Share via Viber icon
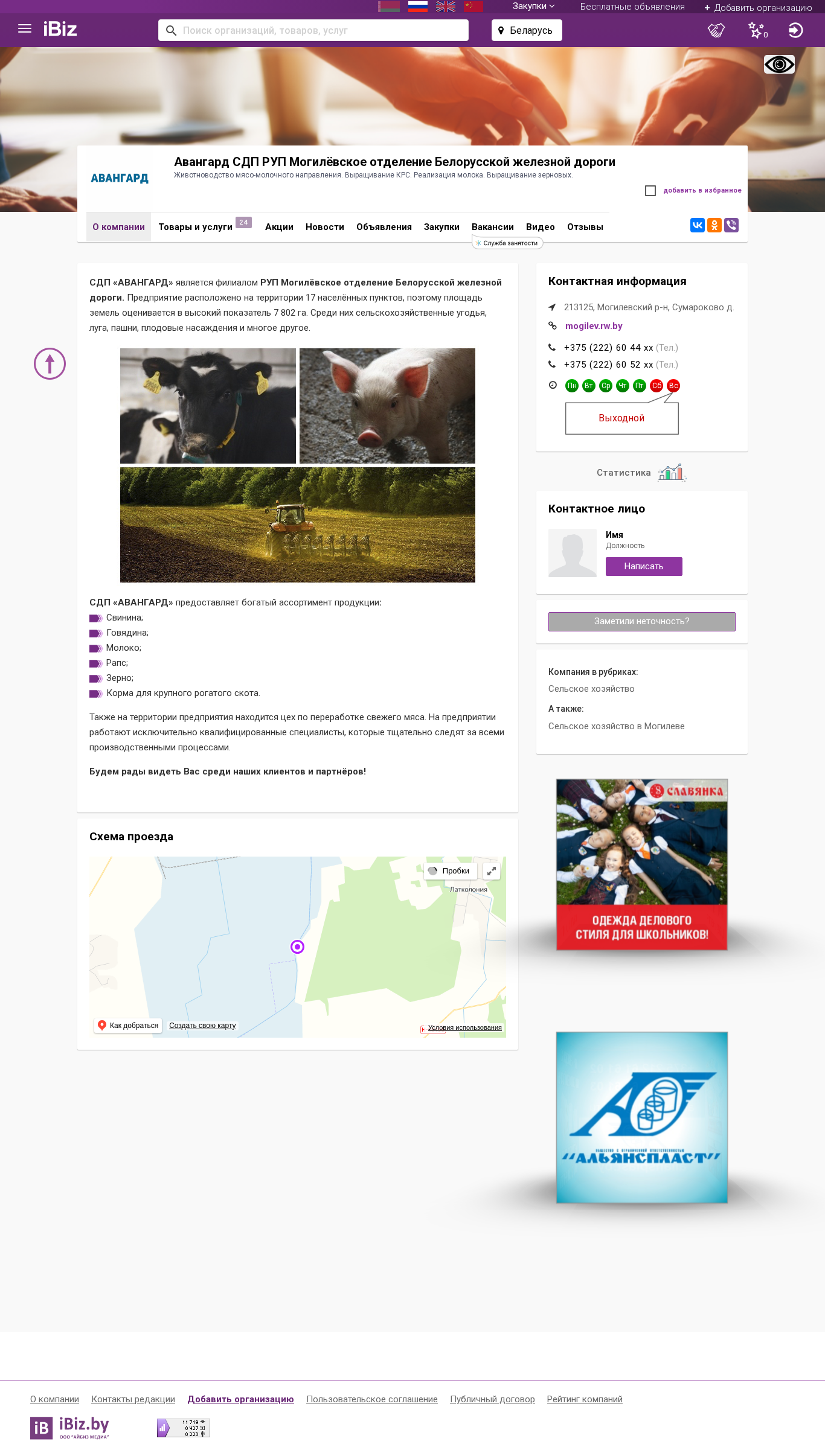The width and height of the screenshot is (825, 1456). pyautogui.click(x=731, y=225)
